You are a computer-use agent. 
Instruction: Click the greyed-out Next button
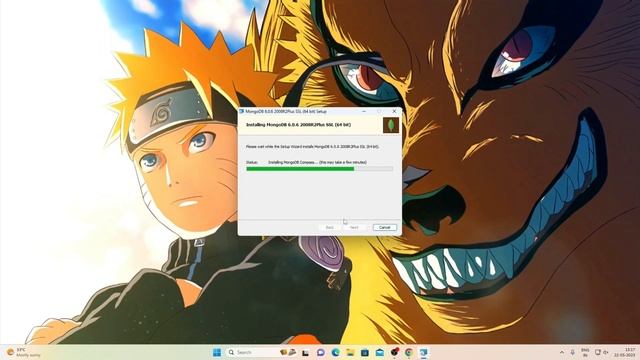(354, 227)
